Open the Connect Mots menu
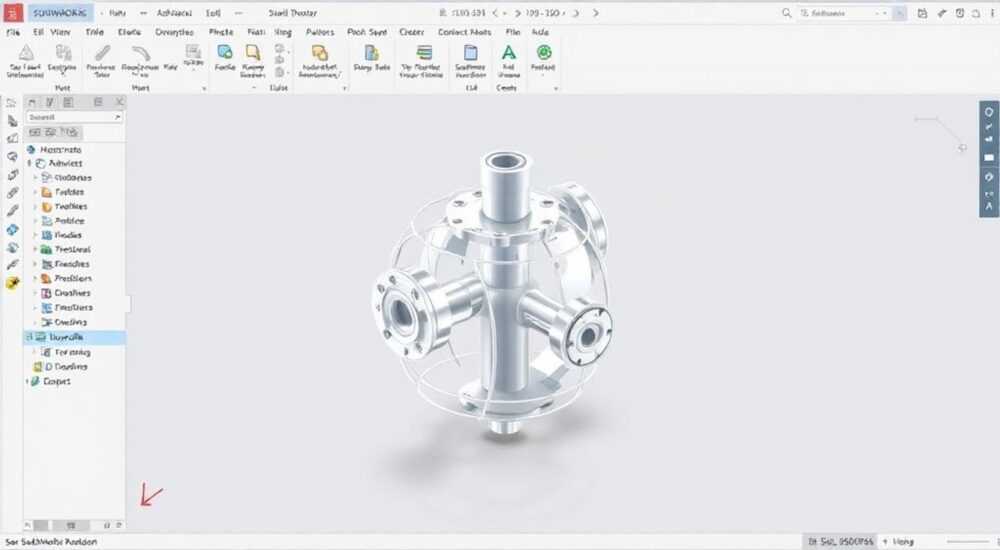The width and height of the screenshot is (1000, 550). click(x=464, y=32)
